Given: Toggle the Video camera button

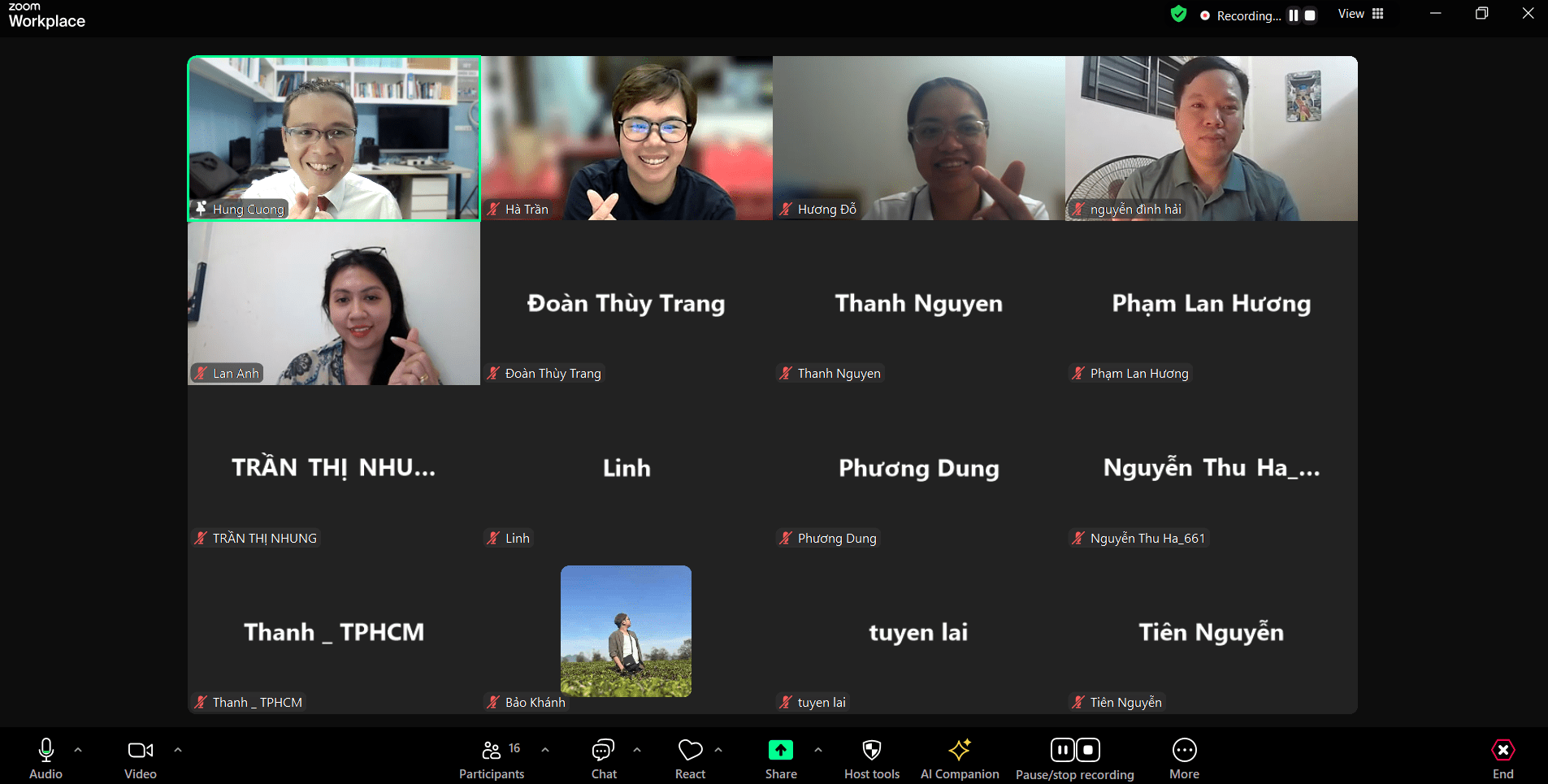Looking at the screenshot, I should pyautogui.click(x=140, y=759).
